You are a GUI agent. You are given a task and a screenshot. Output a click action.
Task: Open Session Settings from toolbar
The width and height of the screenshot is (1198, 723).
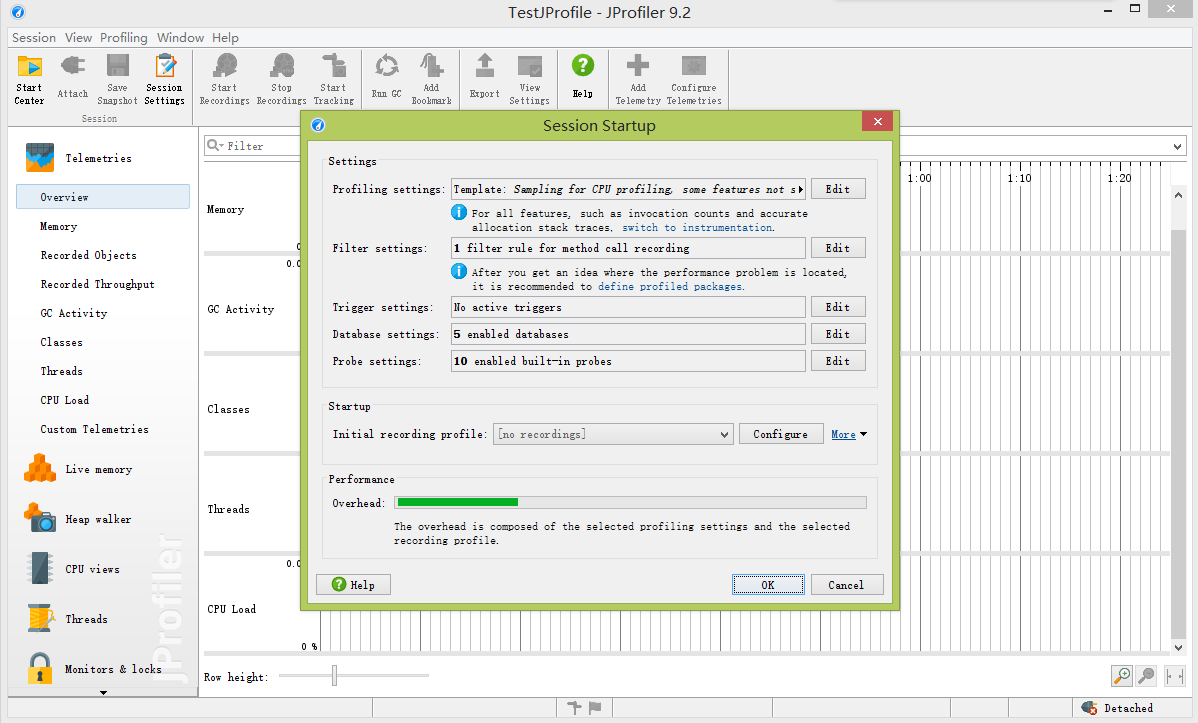point(164,79)
